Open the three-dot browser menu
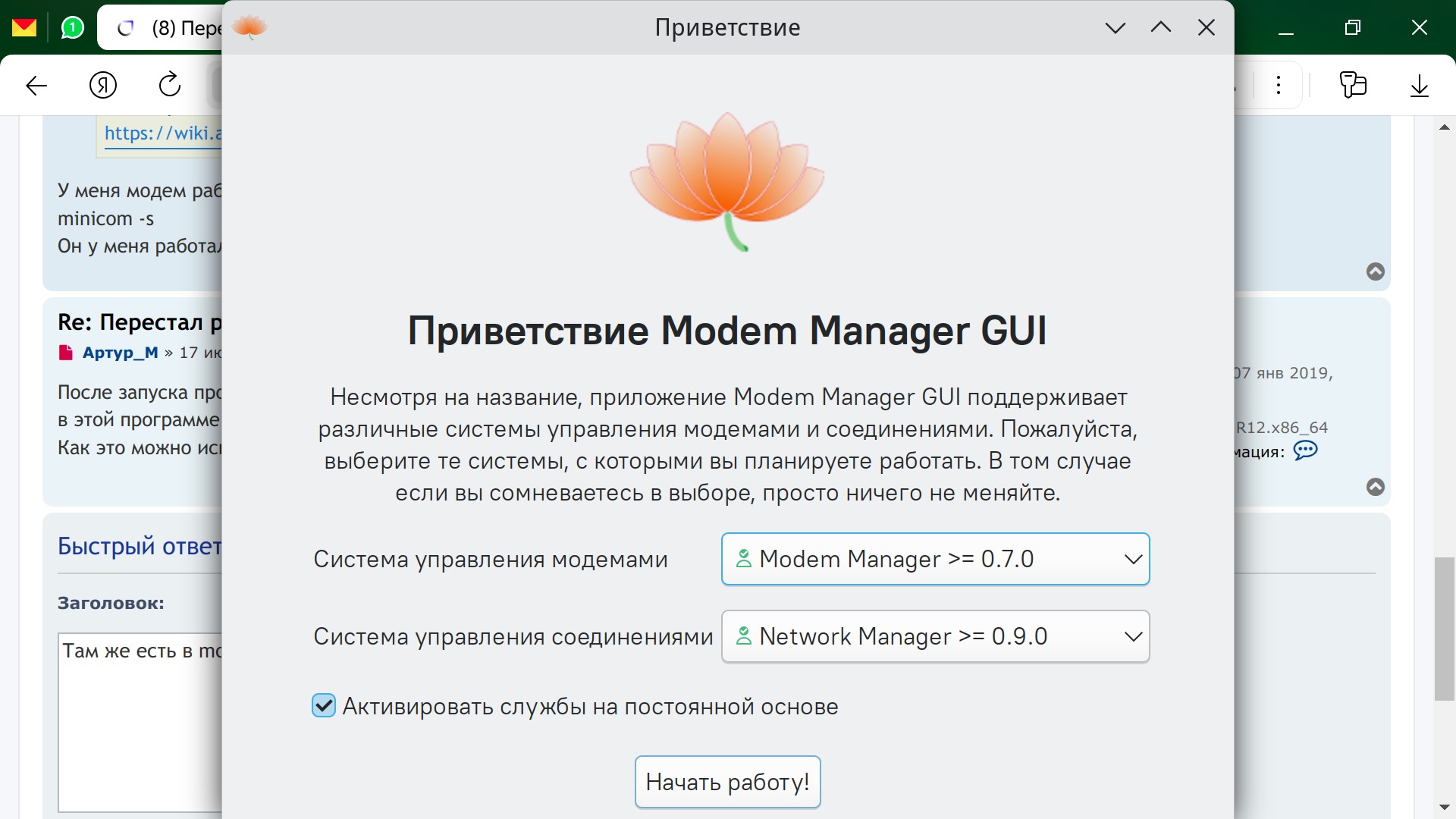 coord(1279,85)
